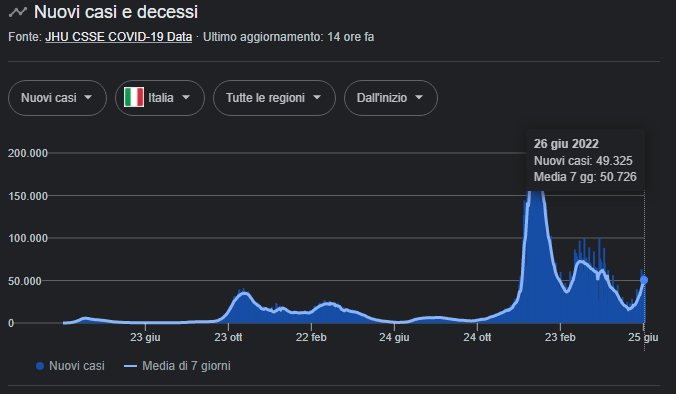Click the Italian flag icon
The width and height of the screenshot is (676, 394).
coord(134,97)
